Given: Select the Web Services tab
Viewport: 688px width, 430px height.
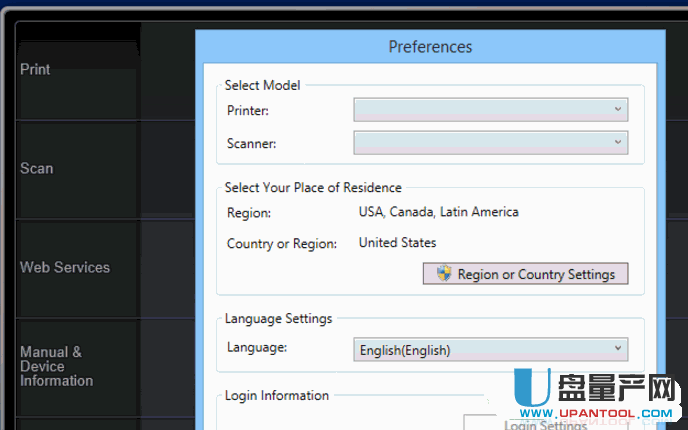Looking at the screenshot, I should coord(65,267).
